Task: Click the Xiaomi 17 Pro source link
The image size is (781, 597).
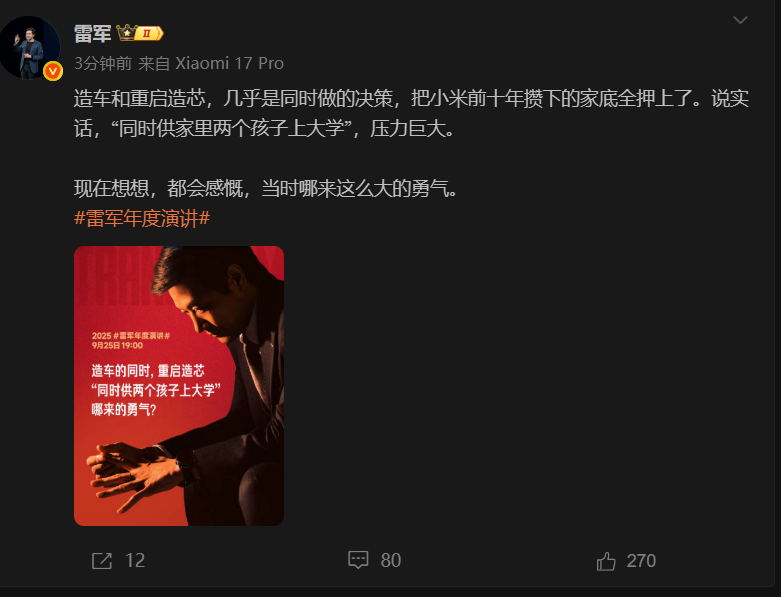Action: click(230, 63)
